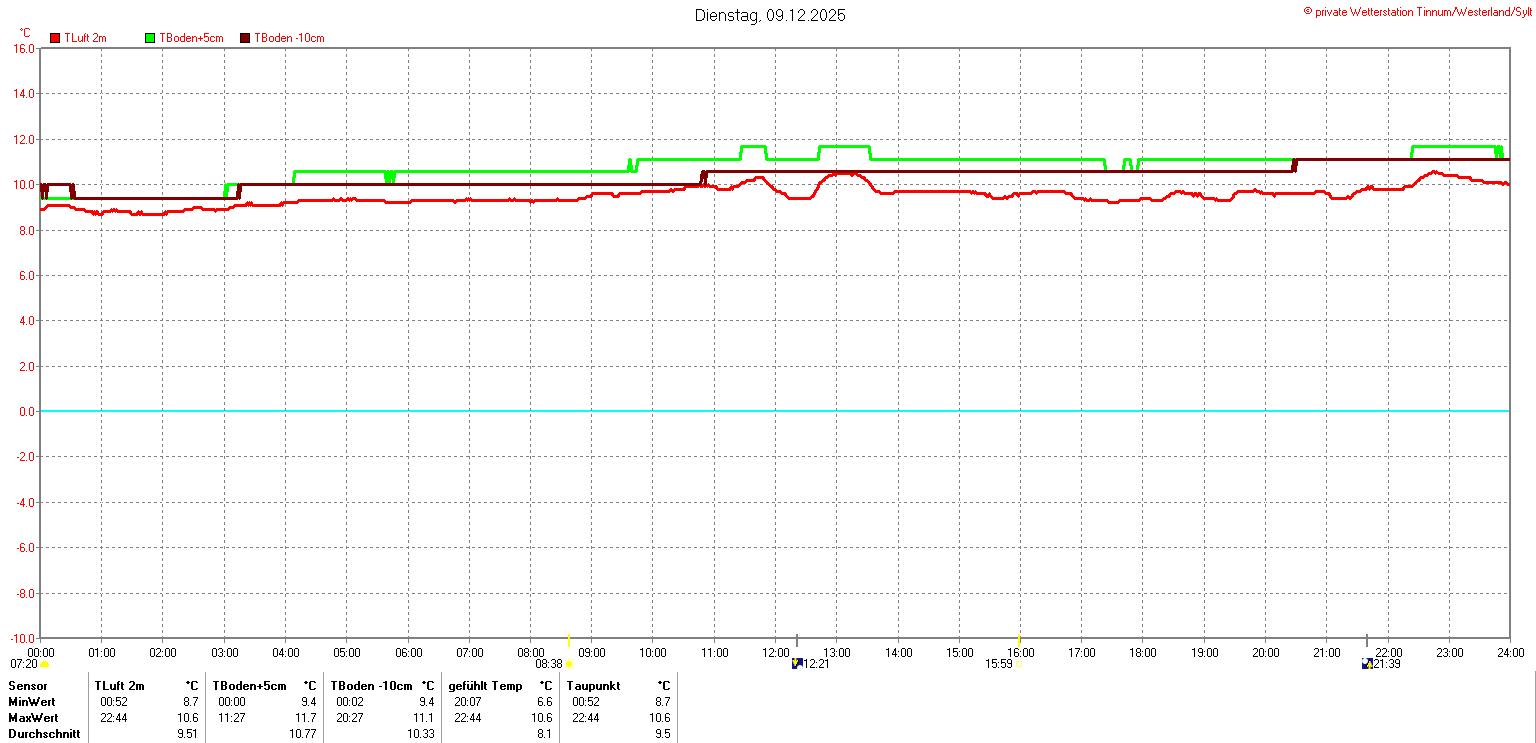This screenshot has height=743, width=1536.
Task: Click the gray tick mark above 21:39
Action: pos(1366,640)
